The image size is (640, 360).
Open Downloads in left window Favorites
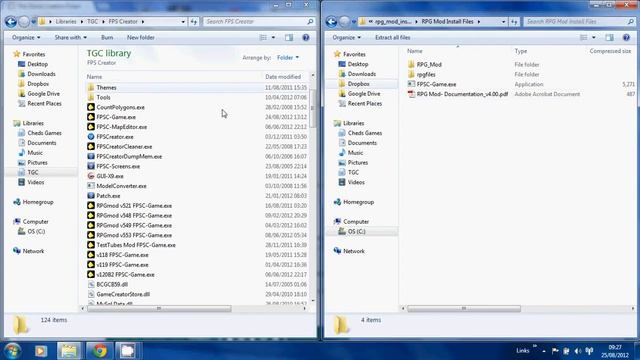point(41,74)
